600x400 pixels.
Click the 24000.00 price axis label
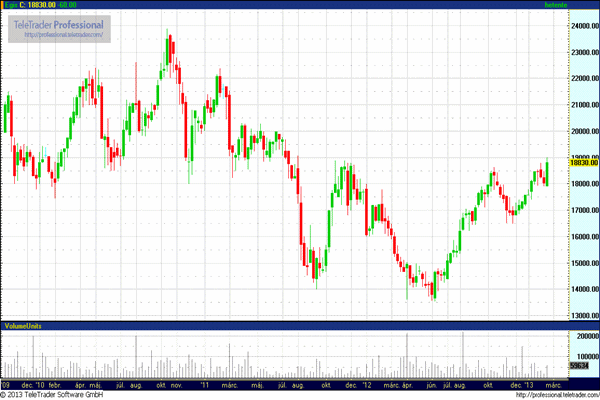pos(583,26)
